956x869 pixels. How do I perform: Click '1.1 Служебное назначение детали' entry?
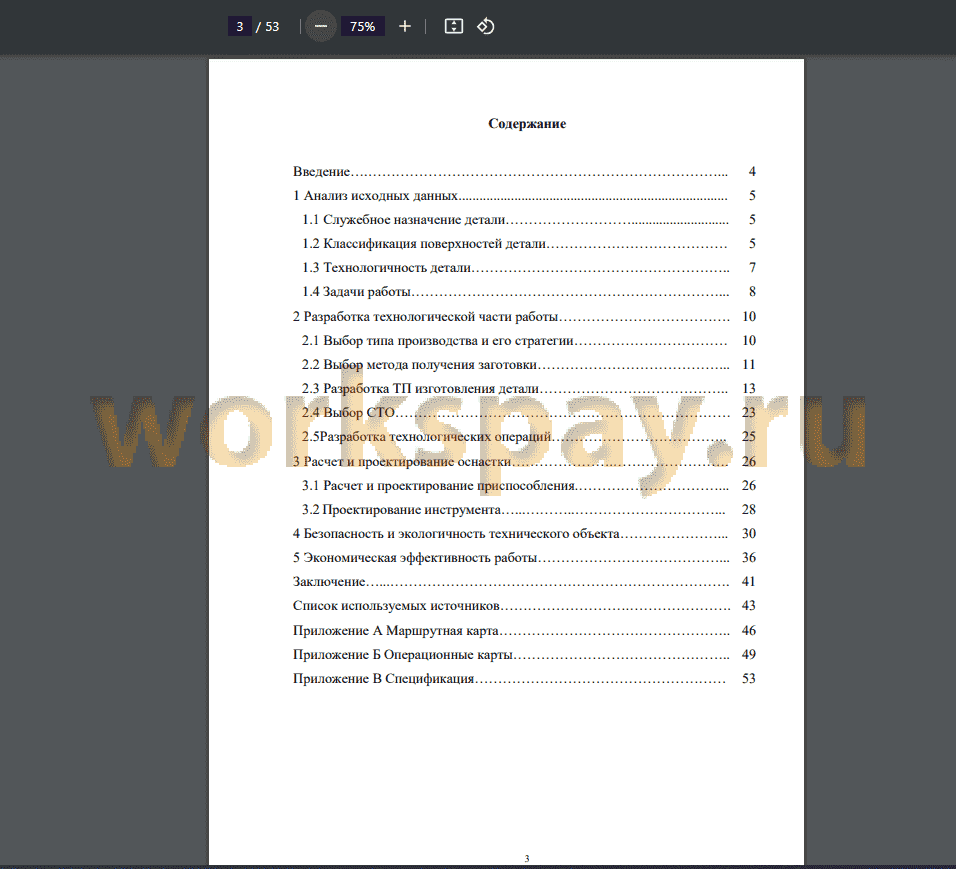point(529,220)
